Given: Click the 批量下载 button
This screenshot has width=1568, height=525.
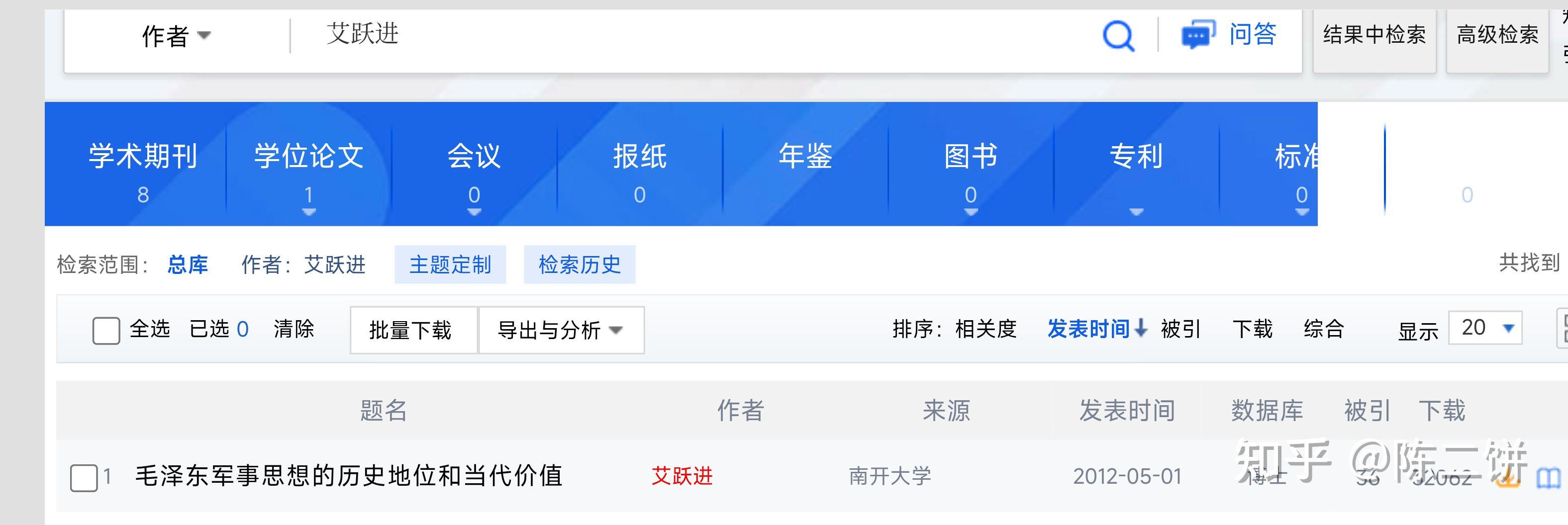Looking at the screenshot, I should (414, 330).
